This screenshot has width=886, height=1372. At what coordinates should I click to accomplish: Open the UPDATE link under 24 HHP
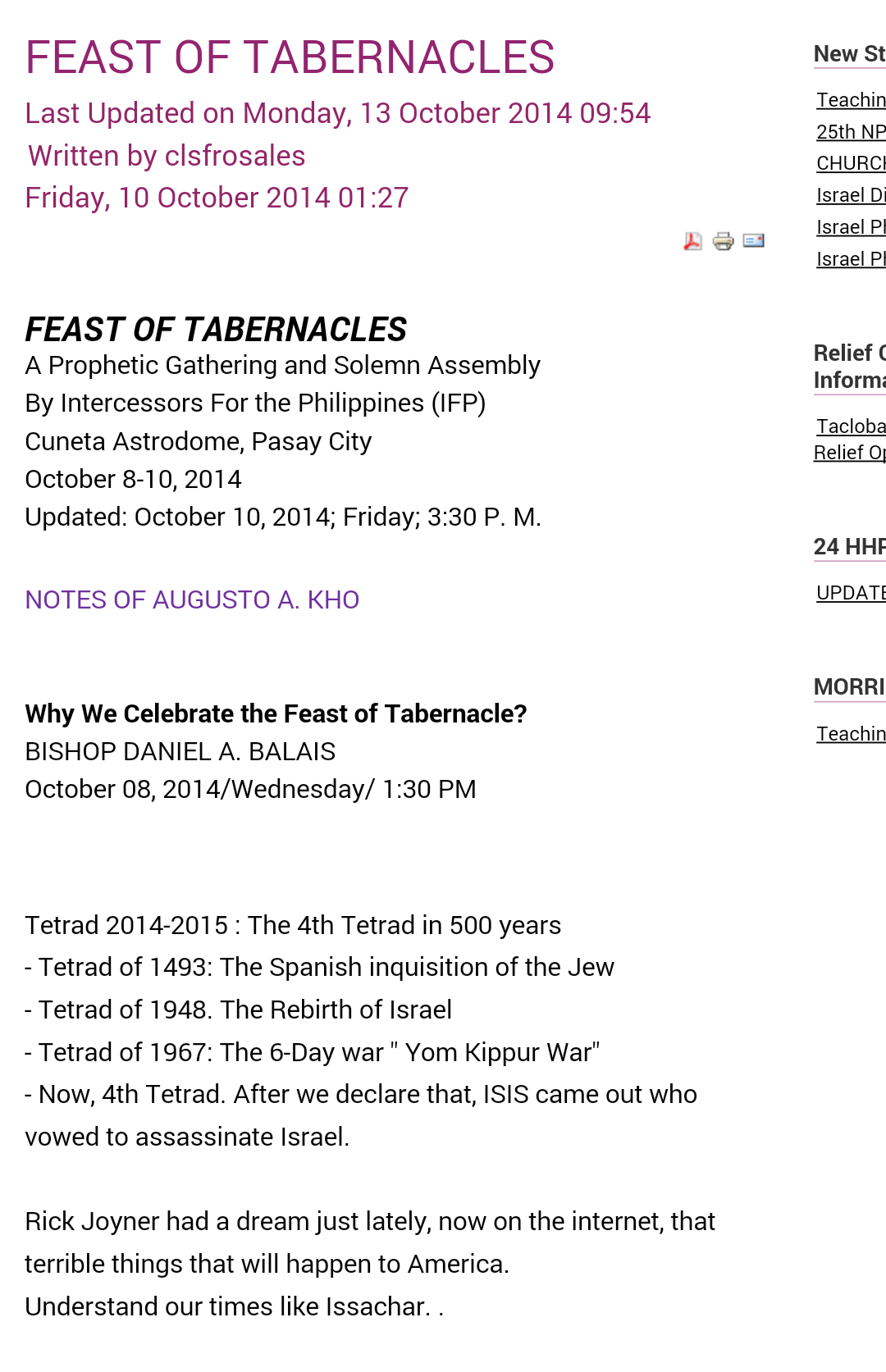point(851,593)
